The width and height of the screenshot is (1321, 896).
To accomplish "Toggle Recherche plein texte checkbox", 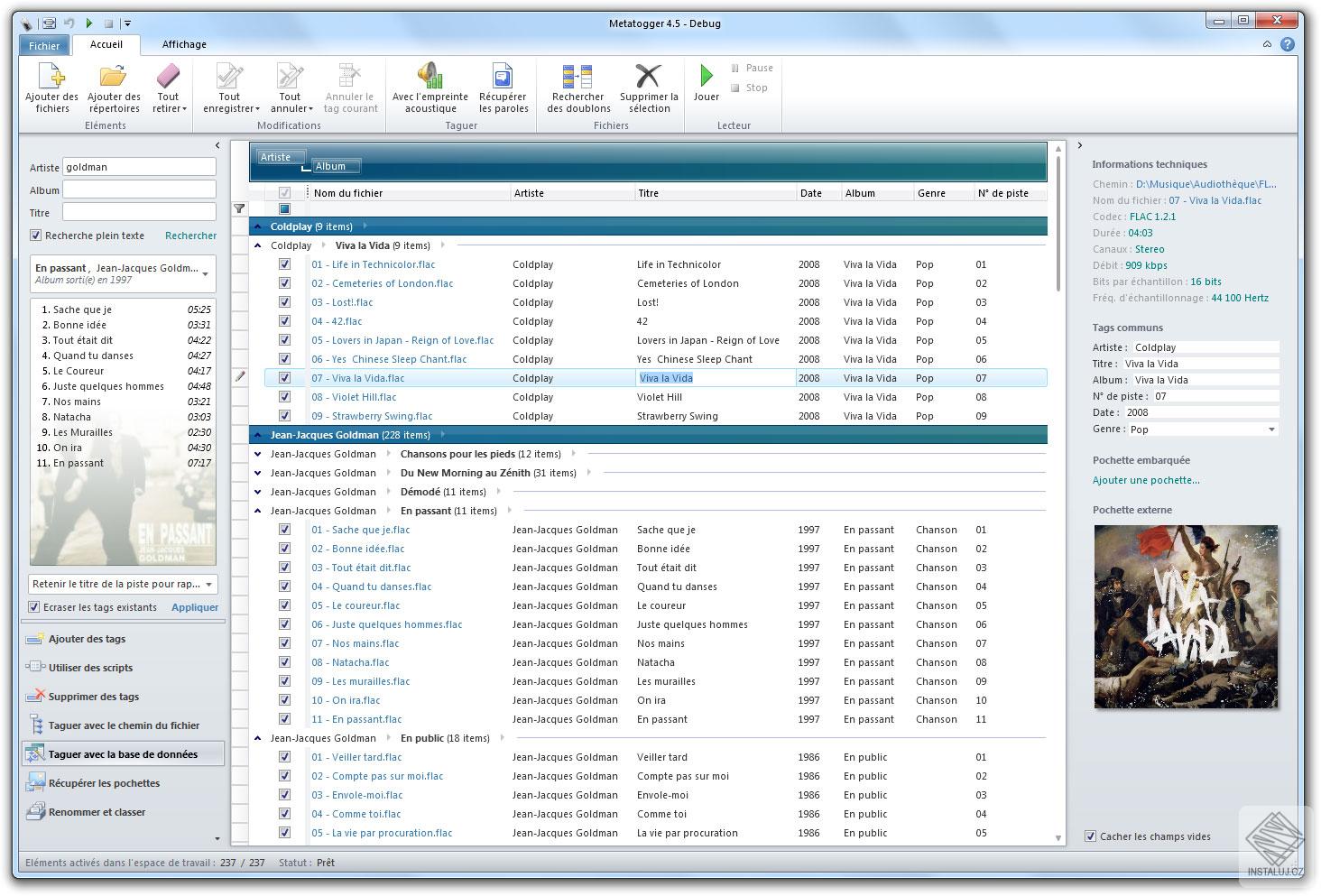I will click(36, 236).
